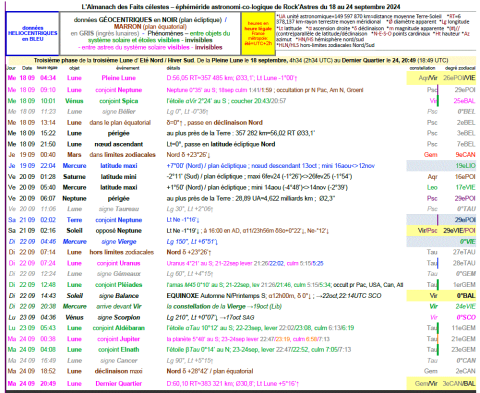Viewport: 480px width, 393px height.
Task: Select the "Terre conjoint Neptune" heliocentric row
Action: coord(240,220)
